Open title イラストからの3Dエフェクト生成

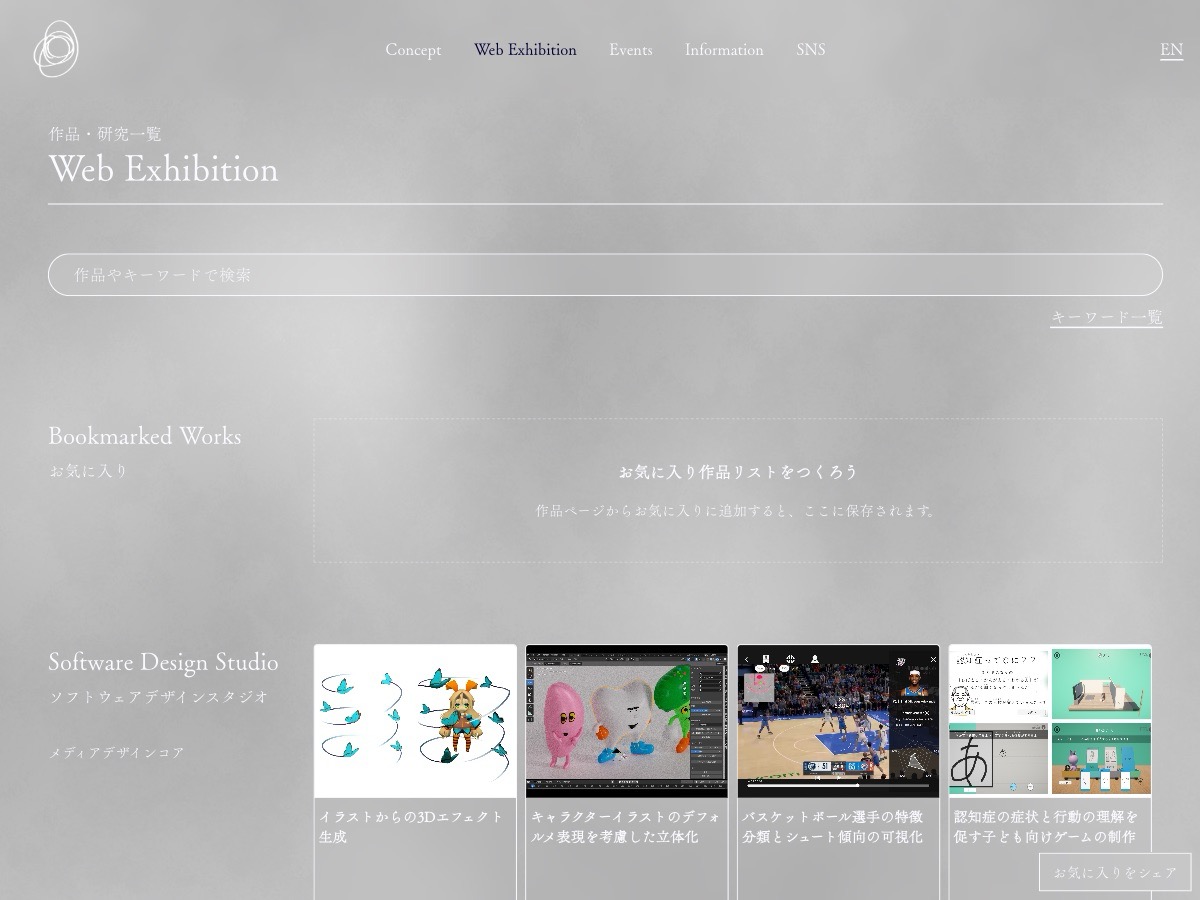tap(412, 827)
